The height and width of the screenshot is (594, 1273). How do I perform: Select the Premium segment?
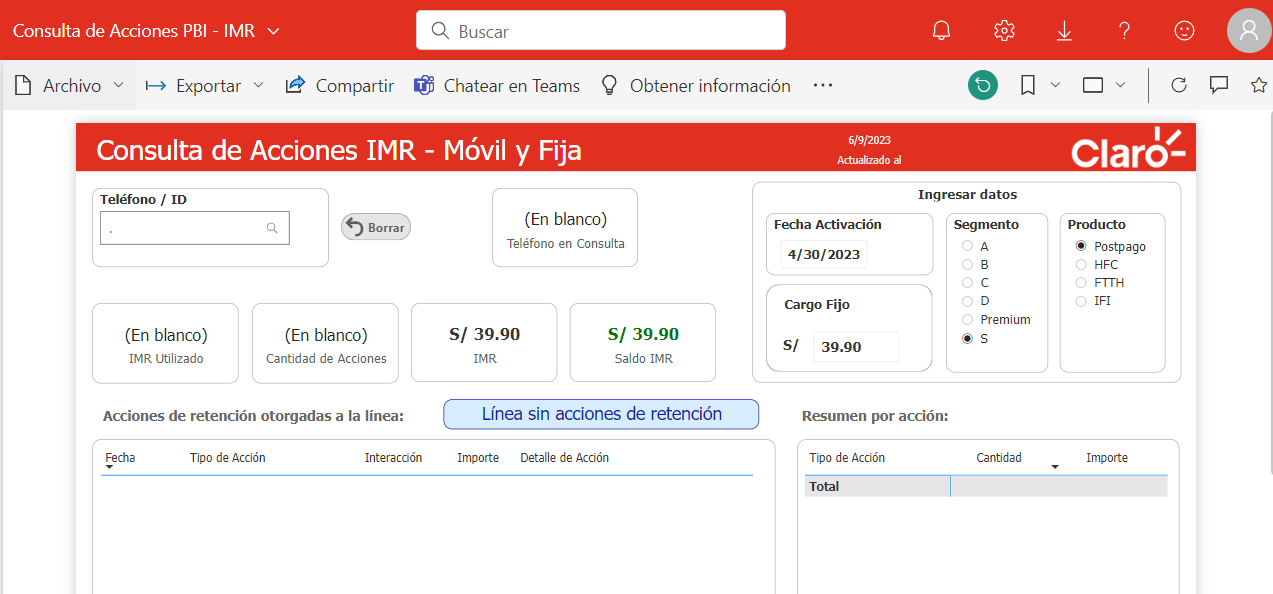(967, 320)
